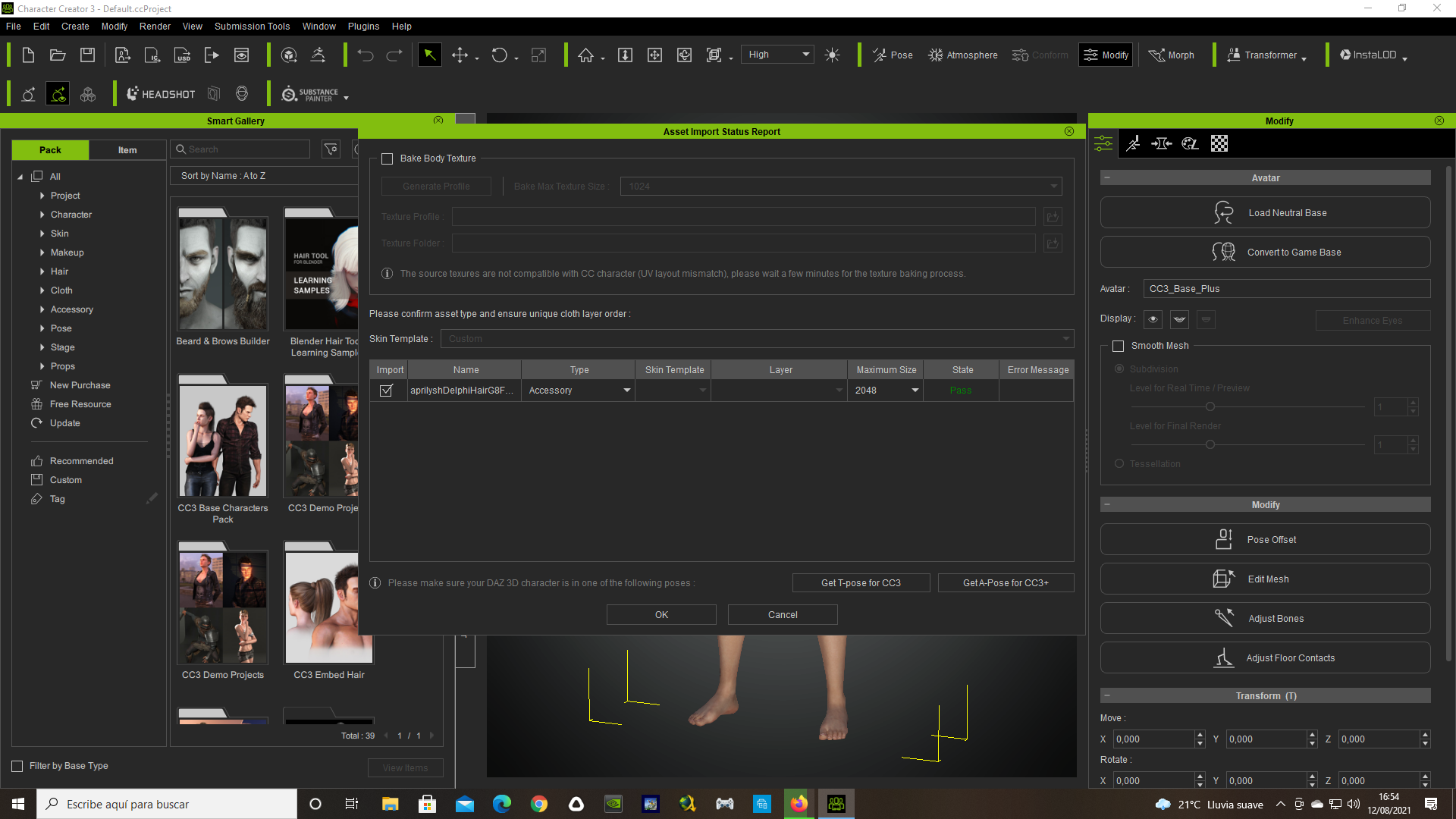The height and width of the screenshot is (819, 1456).
Task: Click Get A-Pose for CC3+
Action: (1006, 582)
